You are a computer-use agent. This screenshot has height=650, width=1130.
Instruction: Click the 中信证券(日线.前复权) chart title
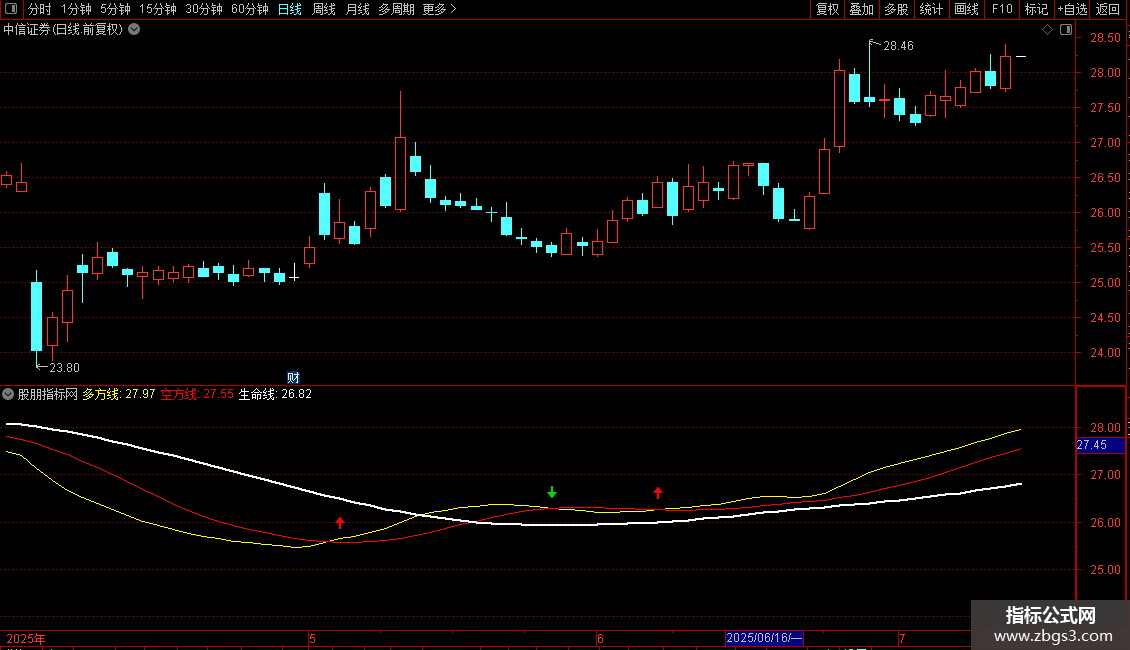pos(63,30)
